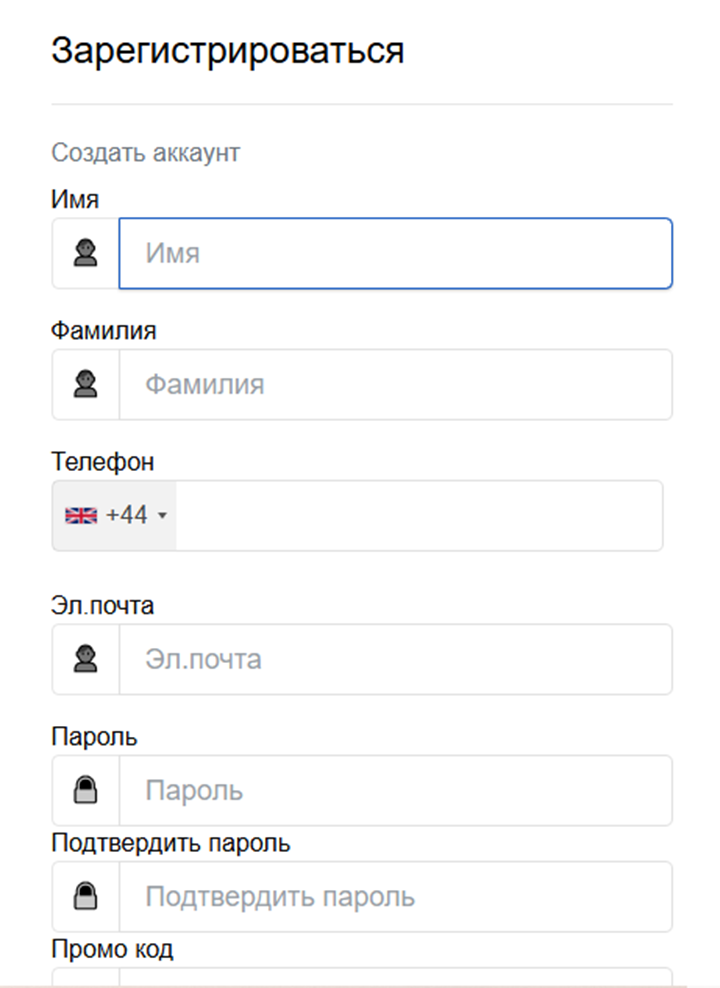The height and width of the screenshot is (988, 720).
Task: Click the lock icon beside the Пароль field
Action: click(x=85, y=790)
